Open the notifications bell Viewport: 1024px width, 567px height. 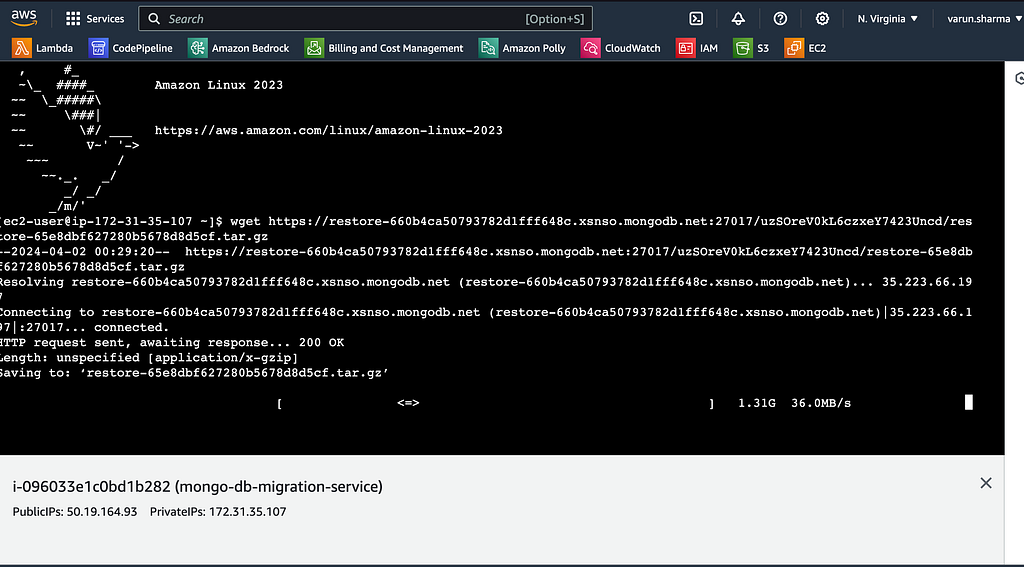click(x=738, y=19)
